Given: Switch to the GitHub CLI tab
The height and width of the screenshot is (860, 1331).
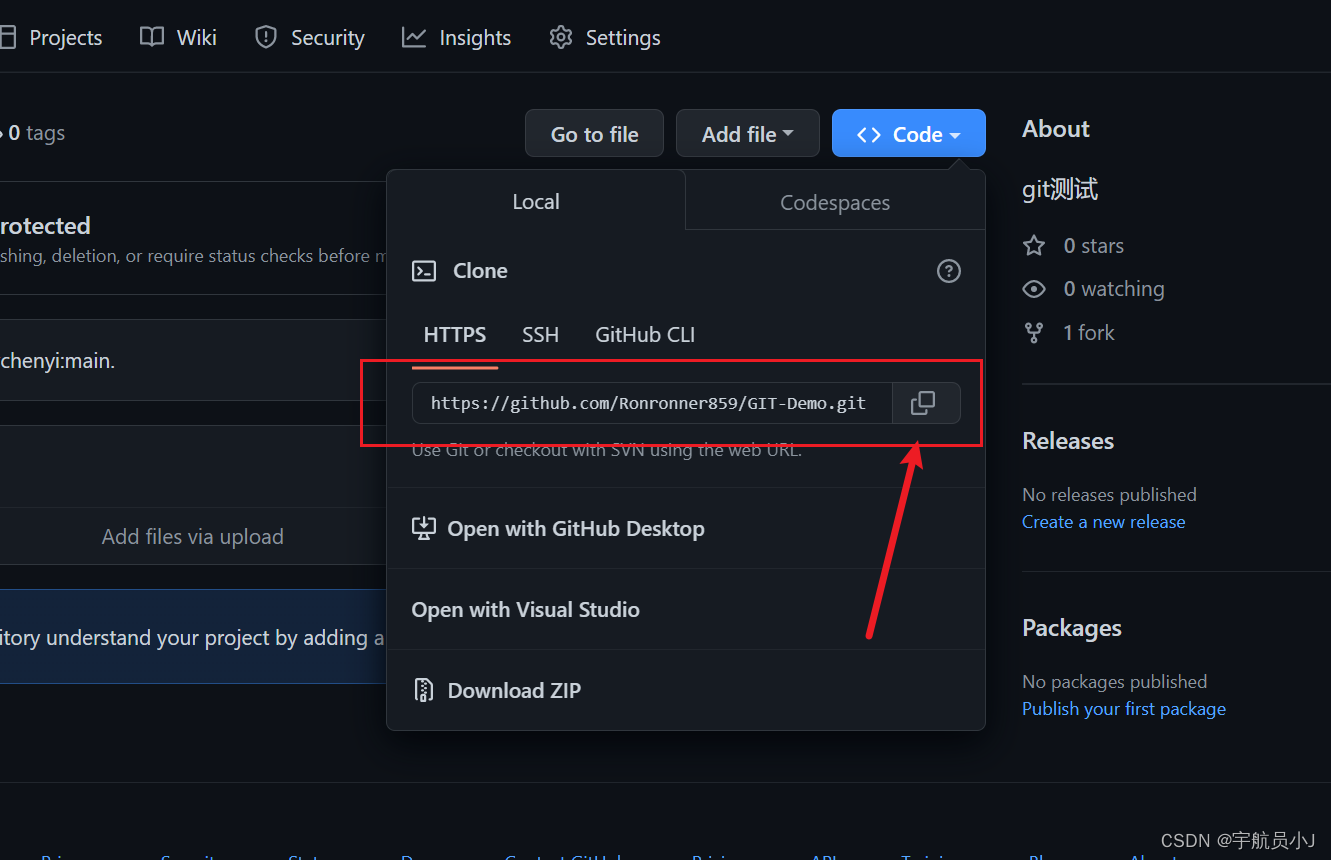Looking at the screenshot, I should [644, 334].
